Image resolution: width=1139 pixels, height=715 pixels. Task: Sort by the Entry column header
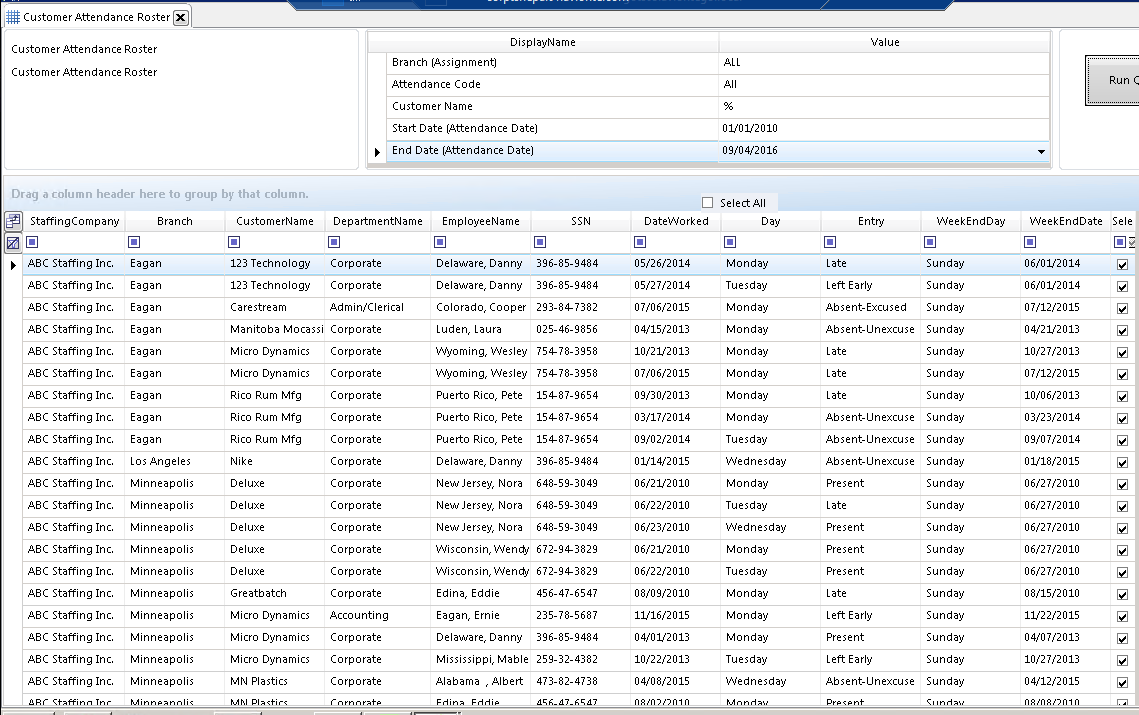pos(871,221)
